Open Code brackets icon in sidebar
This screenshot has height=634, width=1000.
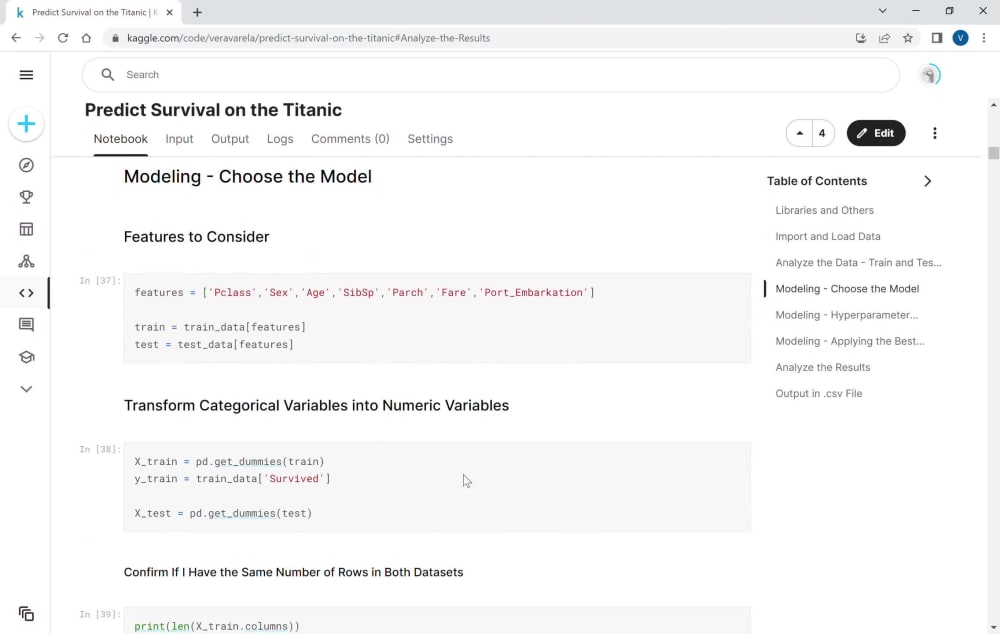(x=26, y=293)
